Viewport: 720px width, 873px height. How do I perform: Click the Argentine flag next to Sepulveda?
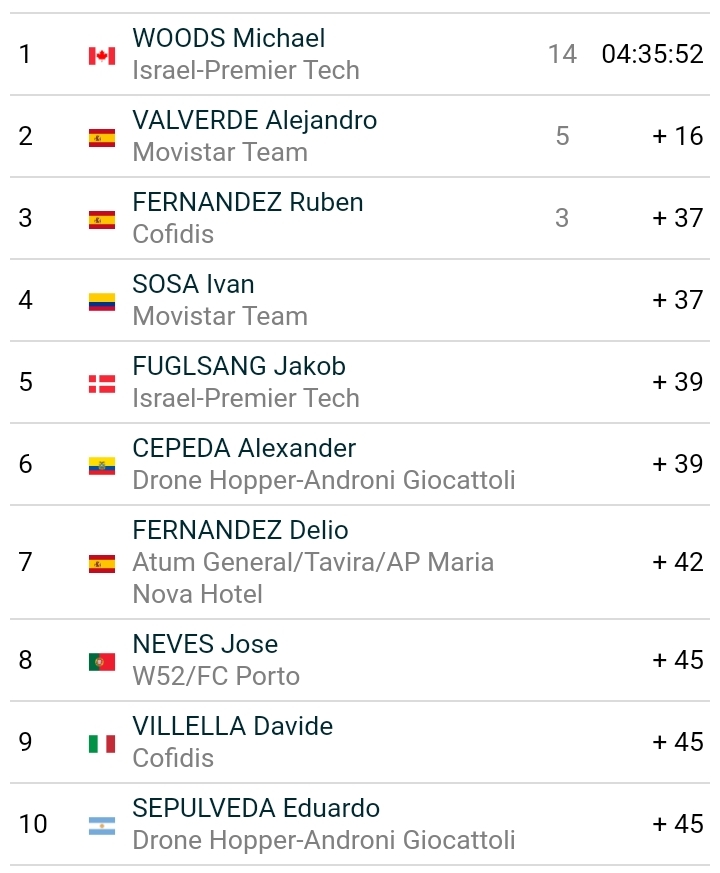tap(102, 825)
